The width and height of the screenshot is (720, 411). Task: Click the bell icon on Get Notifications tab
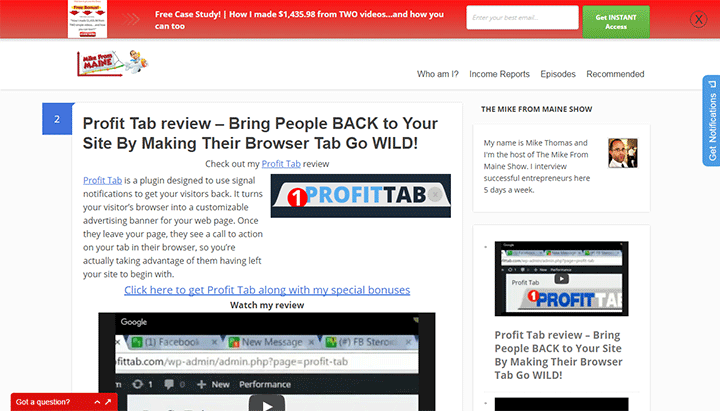pos(712,84)
